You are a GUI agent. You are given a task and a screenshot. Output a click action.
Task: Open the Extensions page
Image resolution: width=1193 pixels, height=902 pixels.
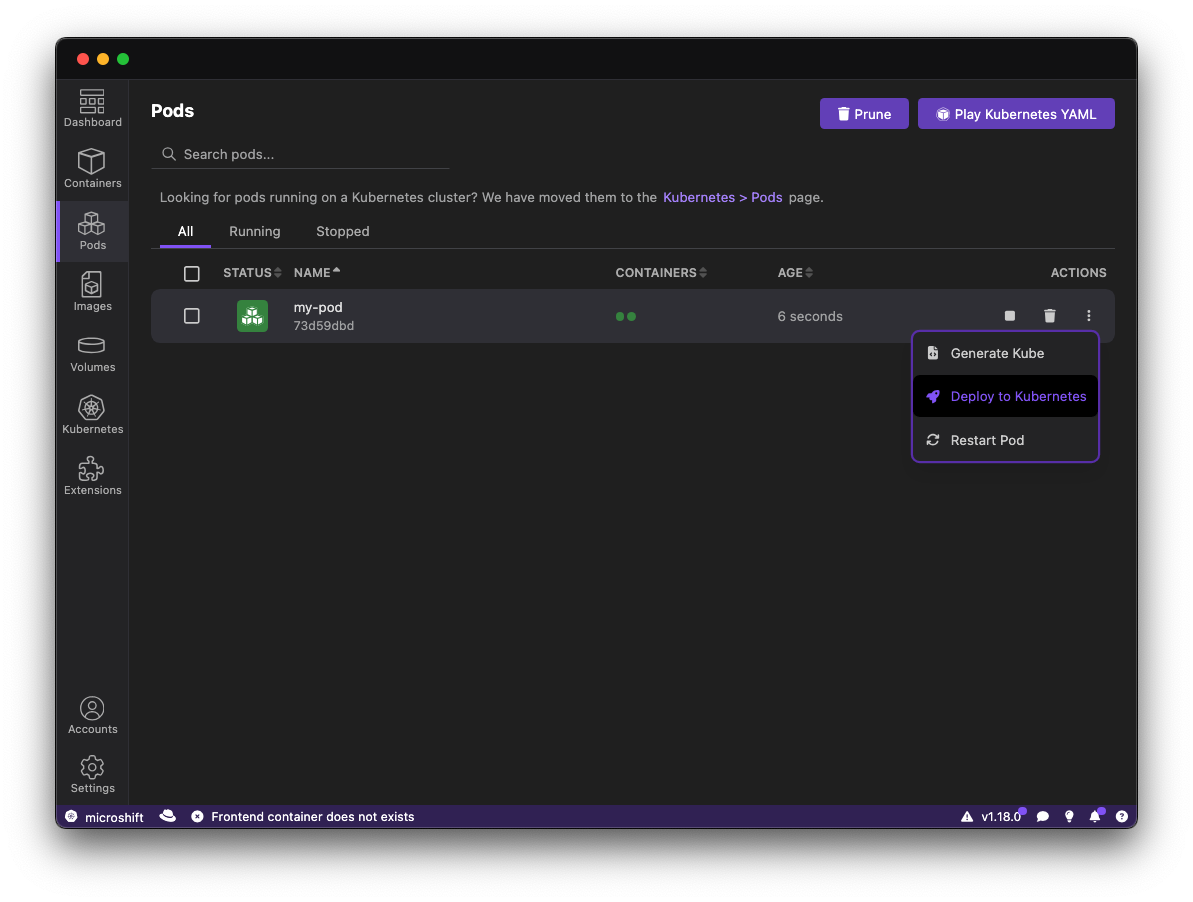pyautogui.click(x=92, y=476)
